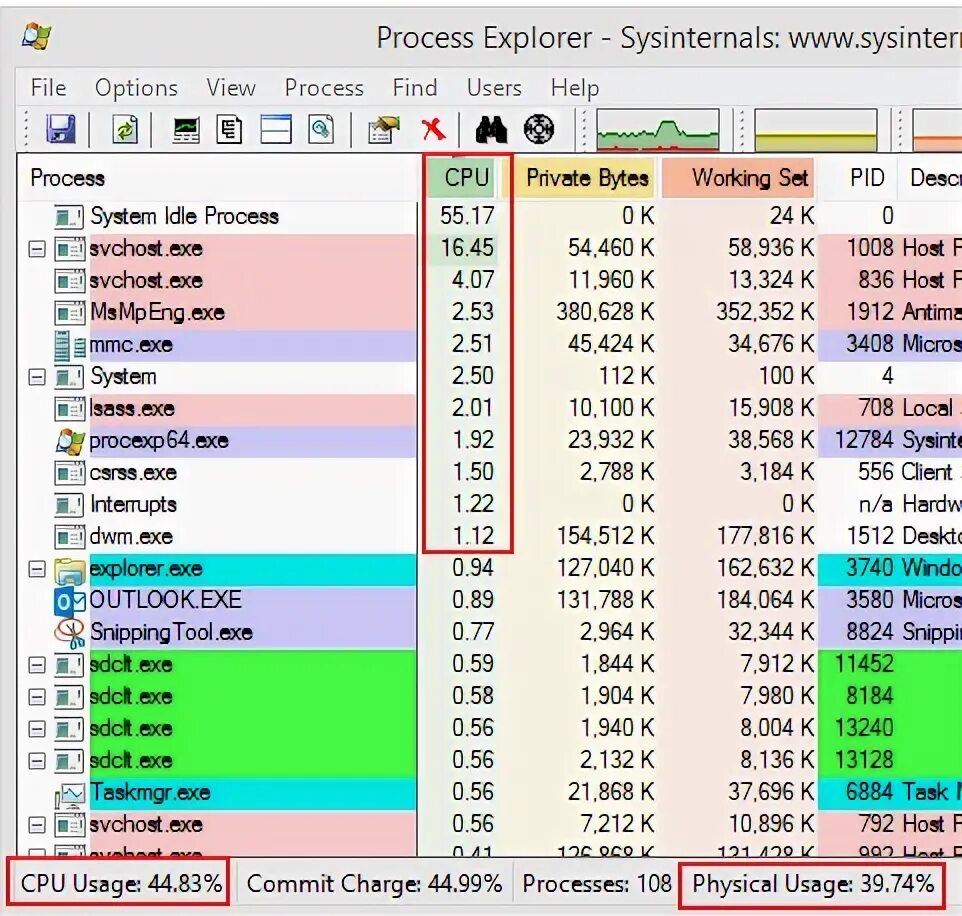The image size is (962, 916).
Task: Click the OUTLOOK.EXE Outlook icon
Action: [x=69, y=601]
